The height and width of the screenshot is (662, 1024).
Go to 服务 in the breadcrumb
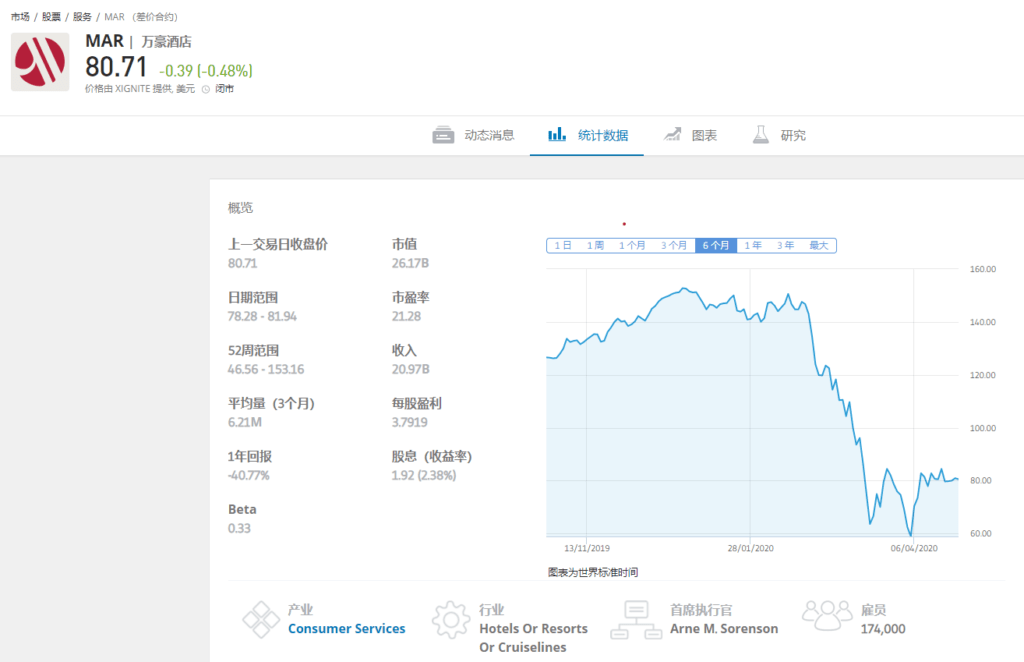82,17
